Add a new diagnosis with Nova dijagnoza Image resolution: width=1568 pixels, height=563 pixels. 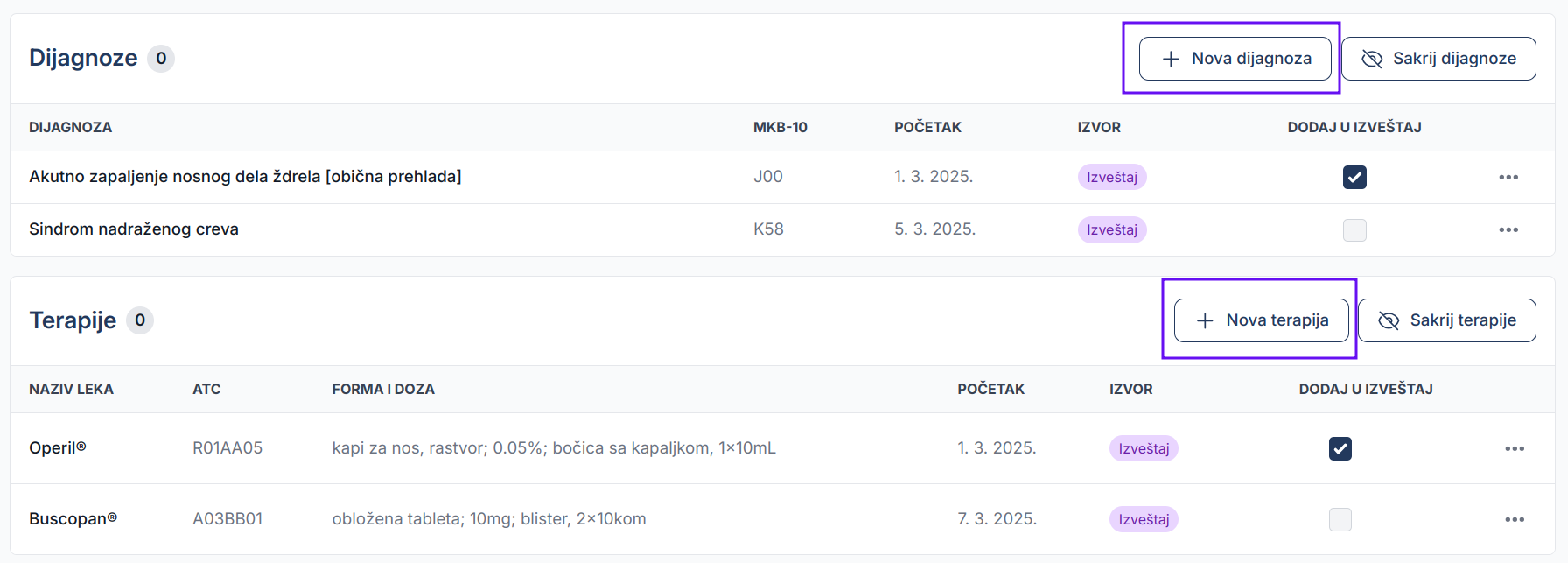tap(1235, 59)
